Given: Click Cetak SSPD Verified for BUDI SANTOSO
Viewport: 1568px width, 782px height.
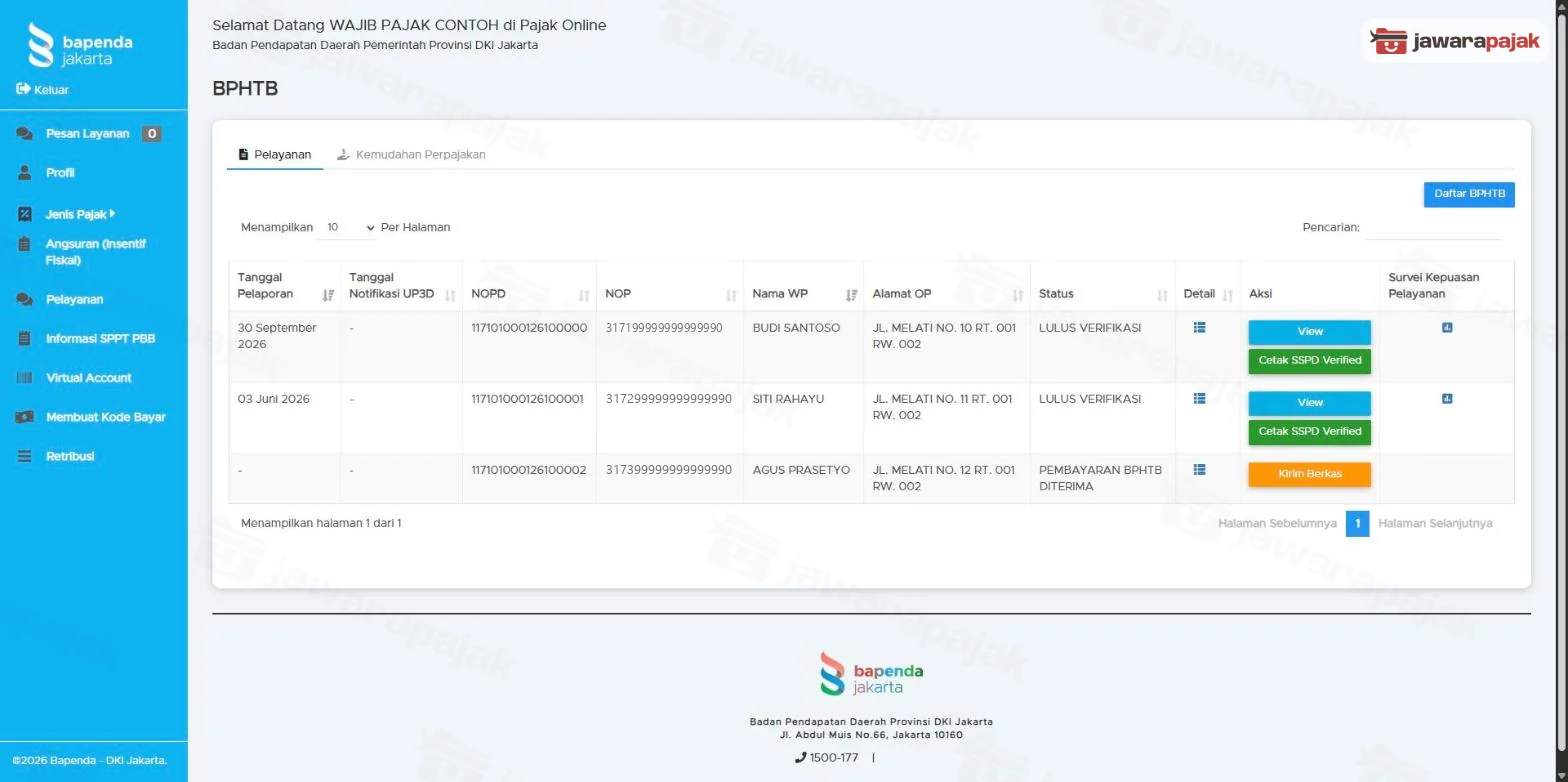Looking at the screenshot, I should coord(1309,361).
